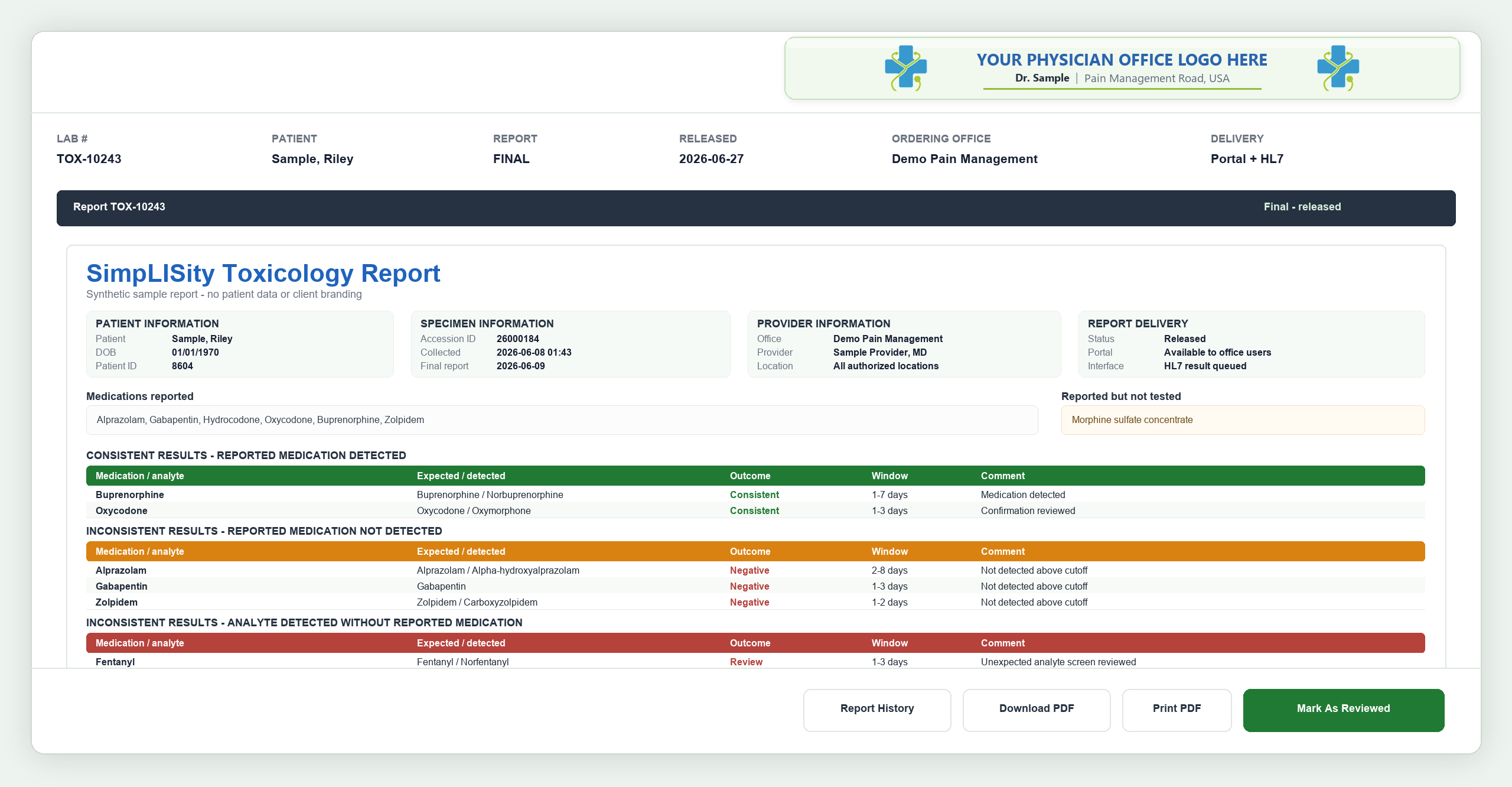
Task: Click 'Oxycodone / Oxymorphone' cell
Action: coord(474,510)
